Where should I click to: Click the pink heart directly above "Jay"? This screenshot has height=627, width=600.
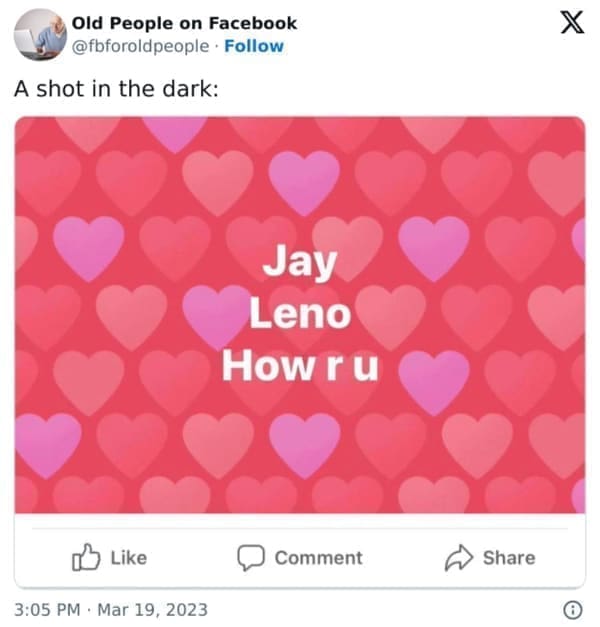pyautogui.click(x=304, y=179)
